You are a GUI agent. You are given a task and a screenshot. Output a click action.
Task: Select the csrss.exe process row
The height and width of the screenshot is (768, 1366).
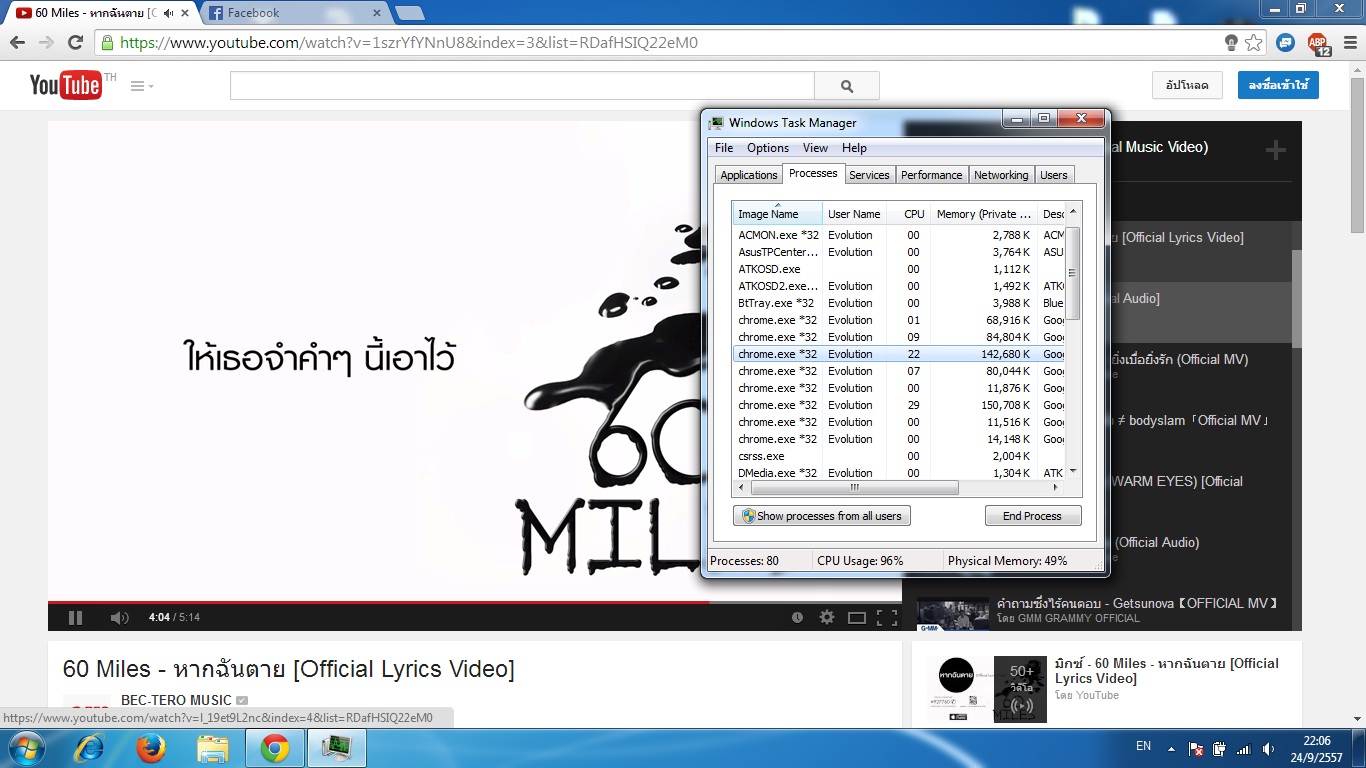tap(899, 456)
